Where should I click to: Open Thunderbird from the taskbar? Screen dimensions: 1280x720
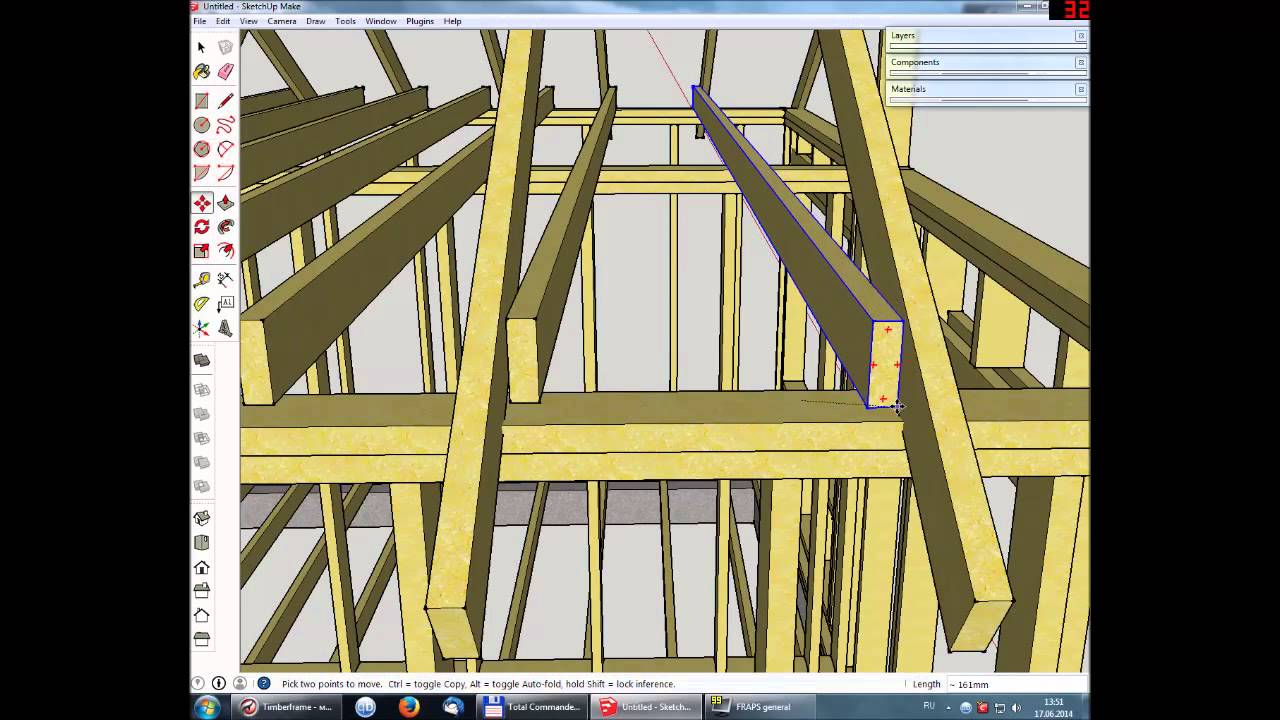pos(453,707)
